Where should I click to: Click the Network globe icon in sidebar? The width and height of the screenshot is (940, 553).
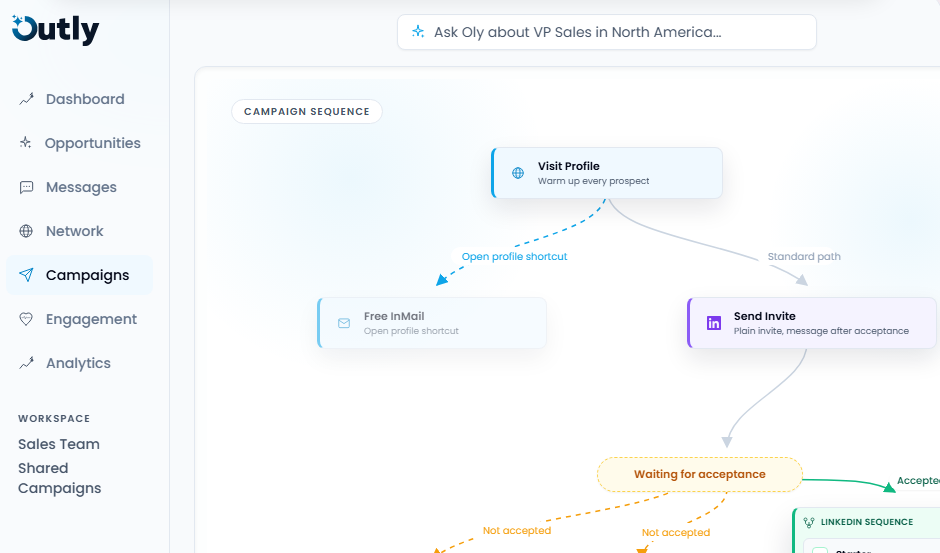click(x=26, y=231)
